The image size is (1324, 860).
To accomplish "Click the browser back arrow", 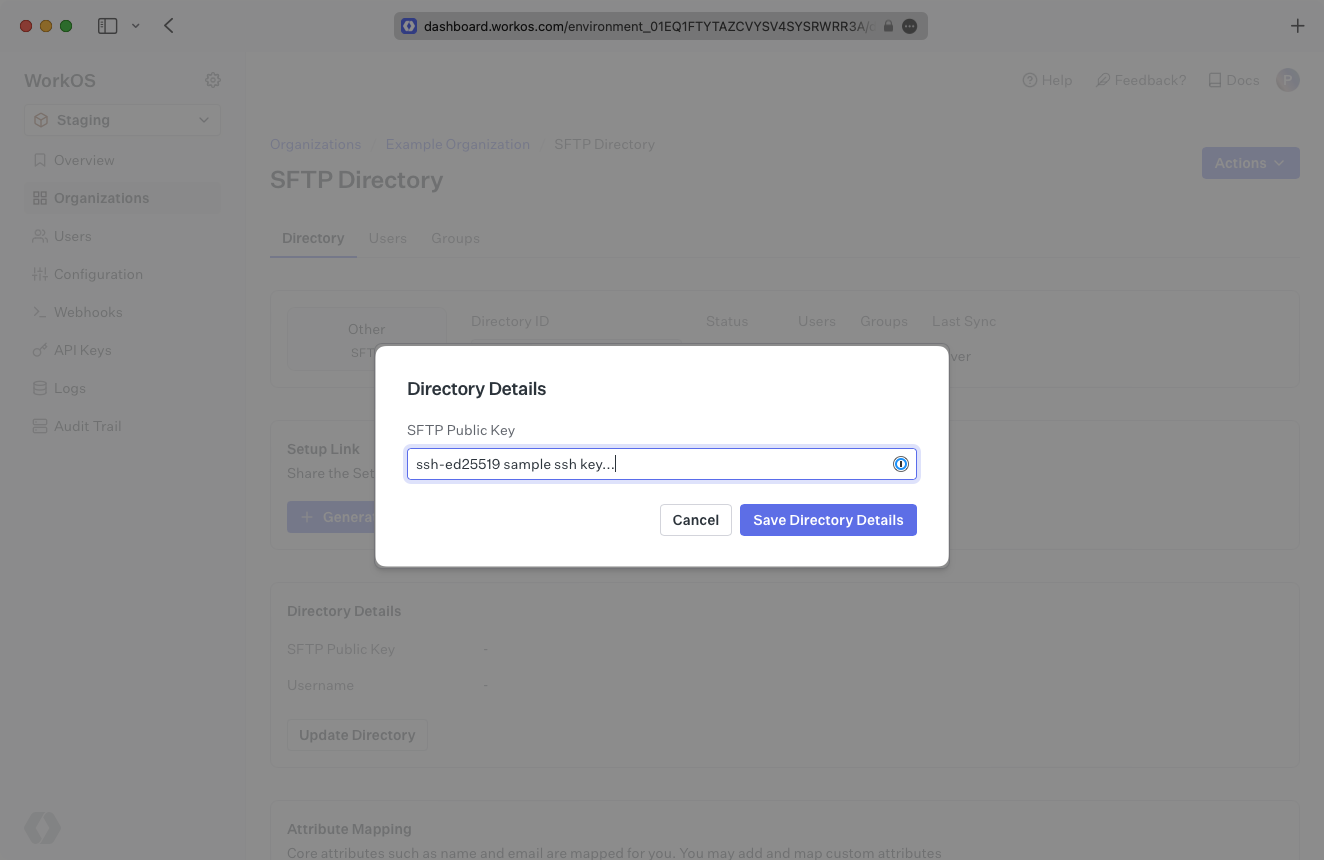I will pyautogui.click(x=168, y=26).
